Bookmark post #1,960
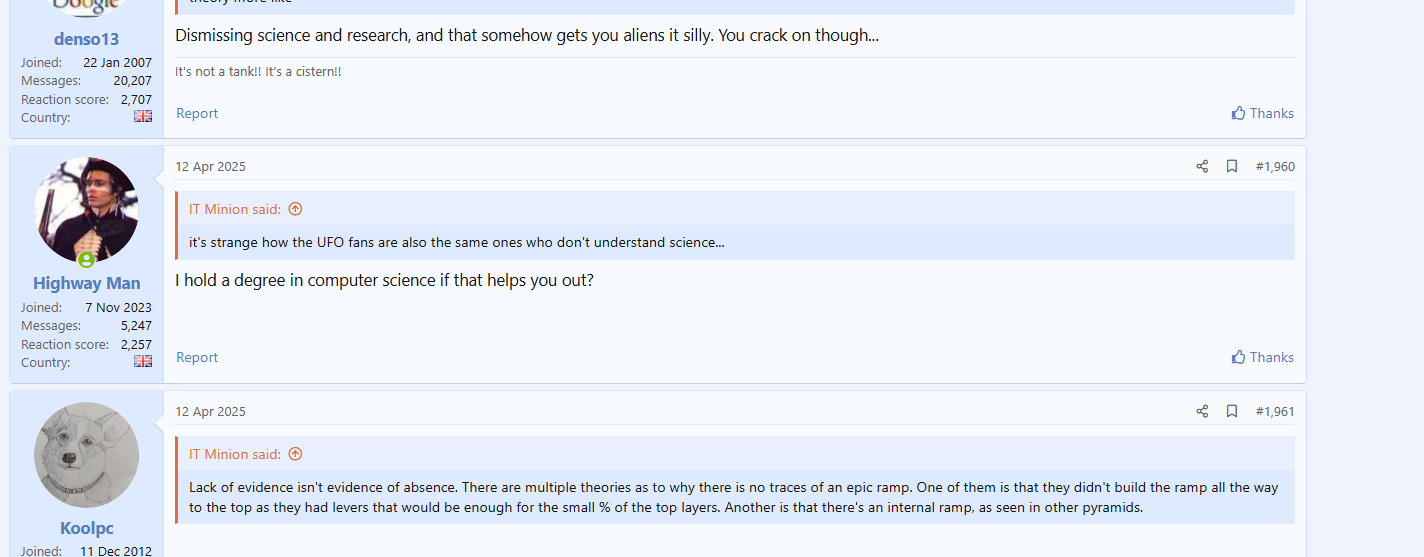1424x557 pixels. coord(1232,166)
